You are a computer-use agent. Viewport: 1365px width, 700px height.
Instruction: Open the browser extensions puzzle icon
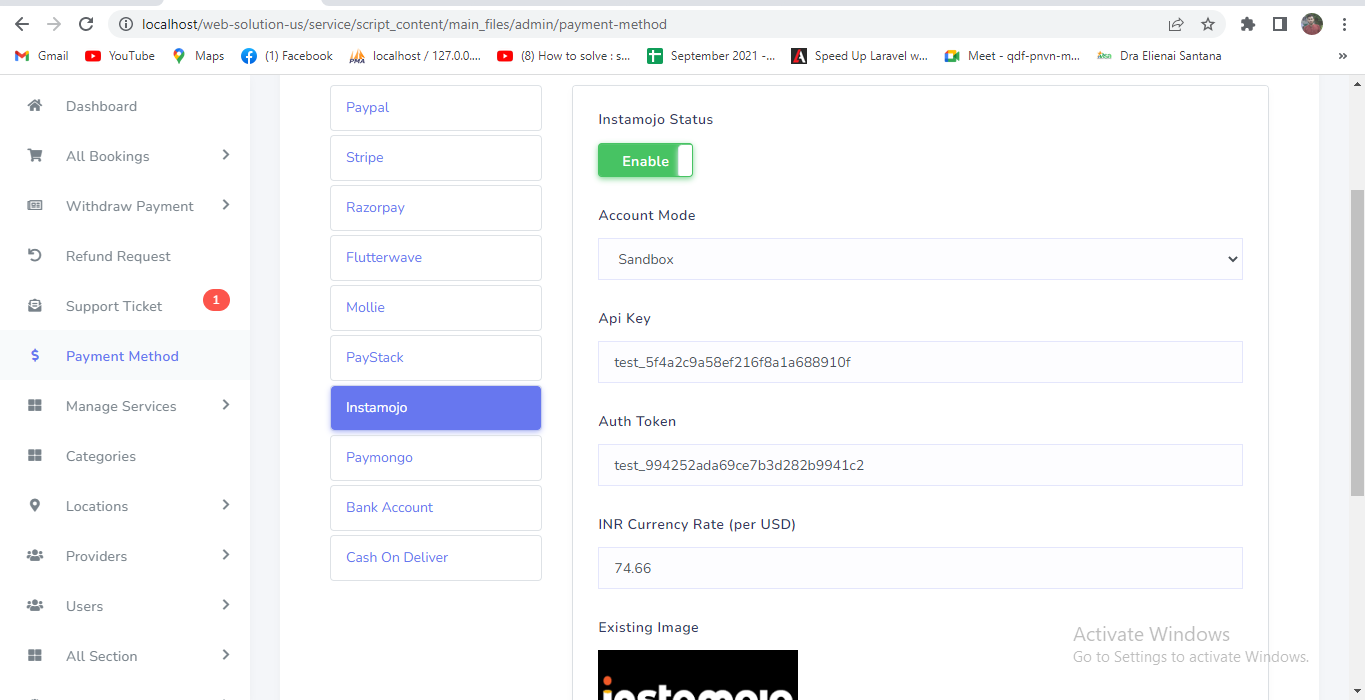1247,24
